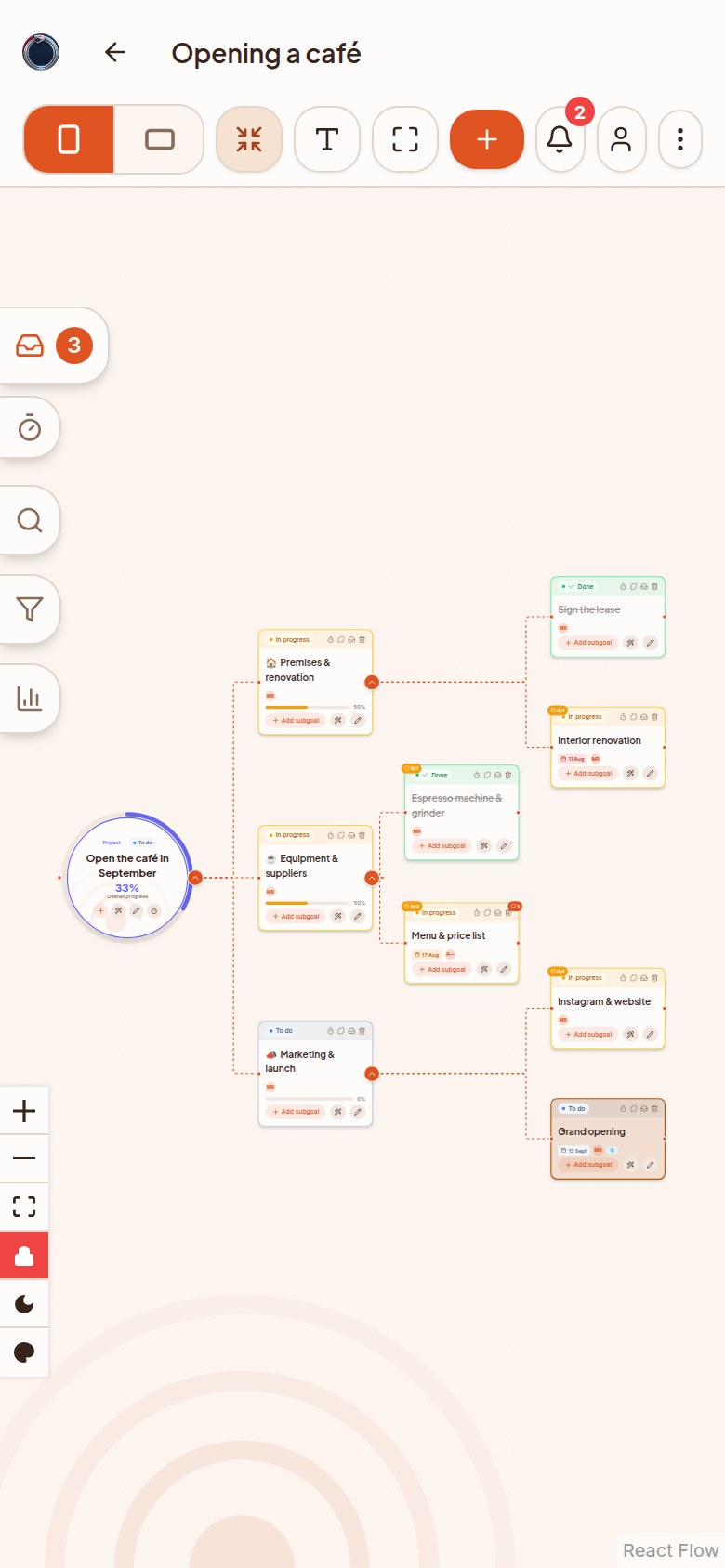Image resolution: width=725 pixels, height=1568 pixels.
Task: Edit Premises & renovation with pencil icon
Action: tap(358, 721)
